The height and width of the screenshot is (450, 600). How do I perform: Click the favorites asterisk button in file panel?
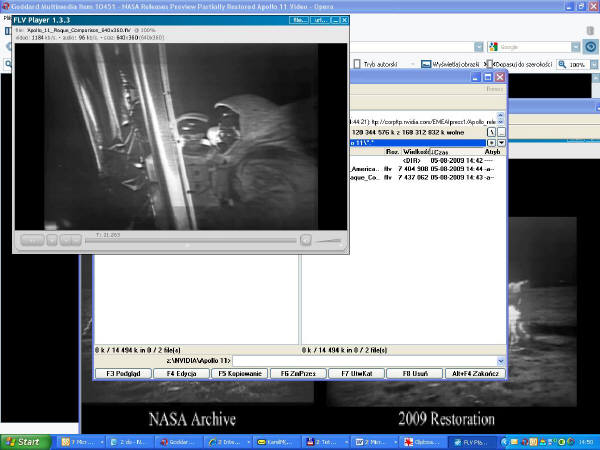coord(491,143)
